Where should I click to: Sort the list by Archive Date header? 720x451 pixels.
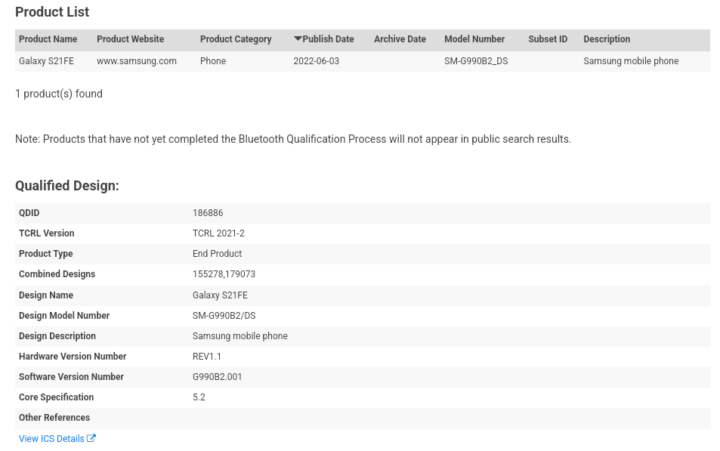click(400, 39)
